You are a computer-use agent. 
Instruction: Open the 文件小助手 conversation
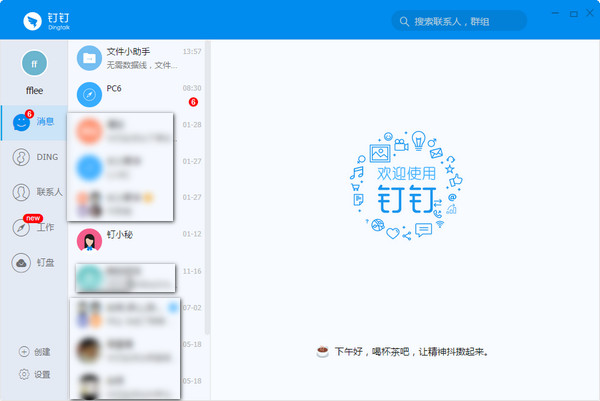tap(135, 58)
